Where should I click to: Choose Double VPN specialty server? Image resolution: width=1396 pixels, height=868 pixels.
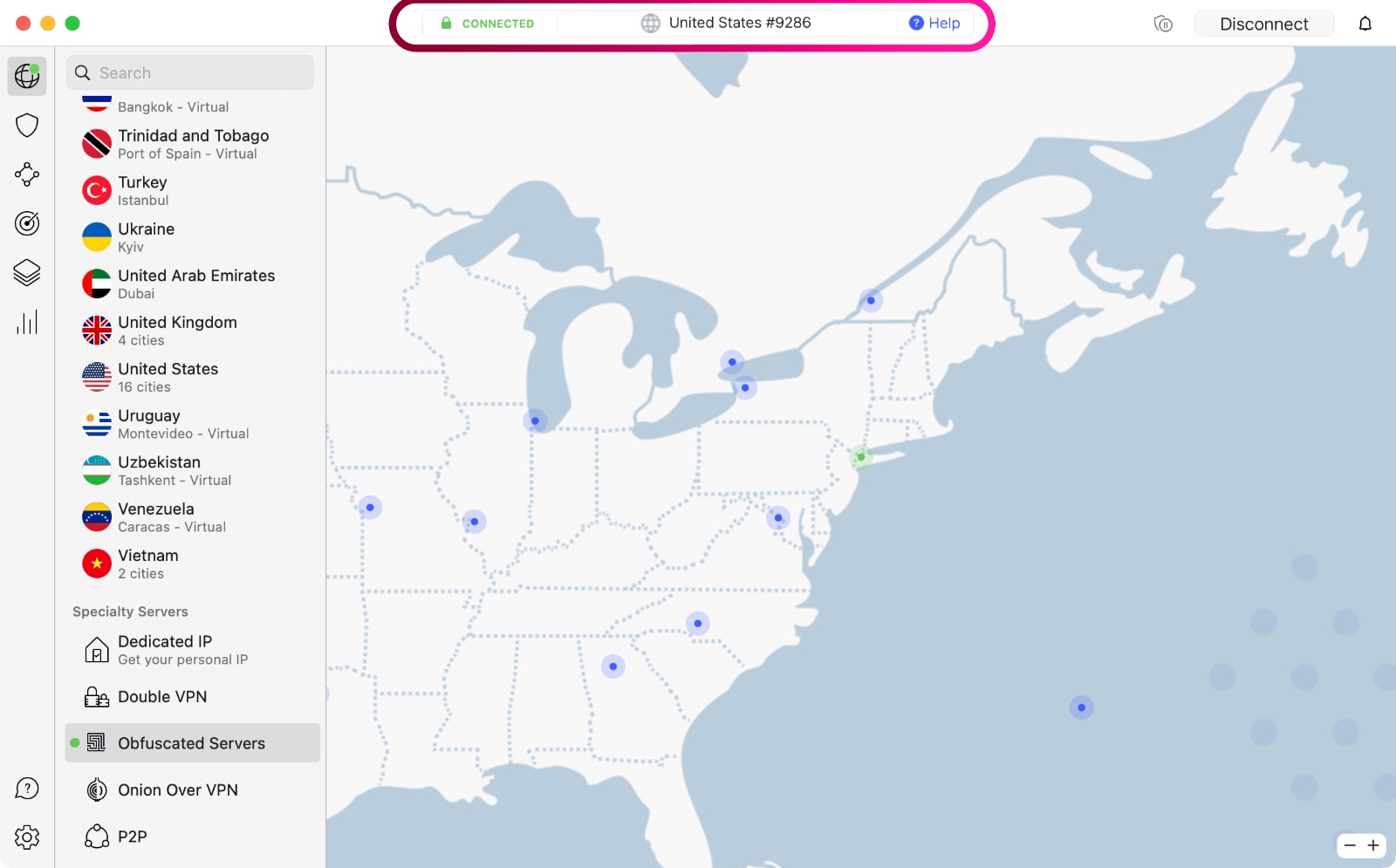tap(192, 697)
